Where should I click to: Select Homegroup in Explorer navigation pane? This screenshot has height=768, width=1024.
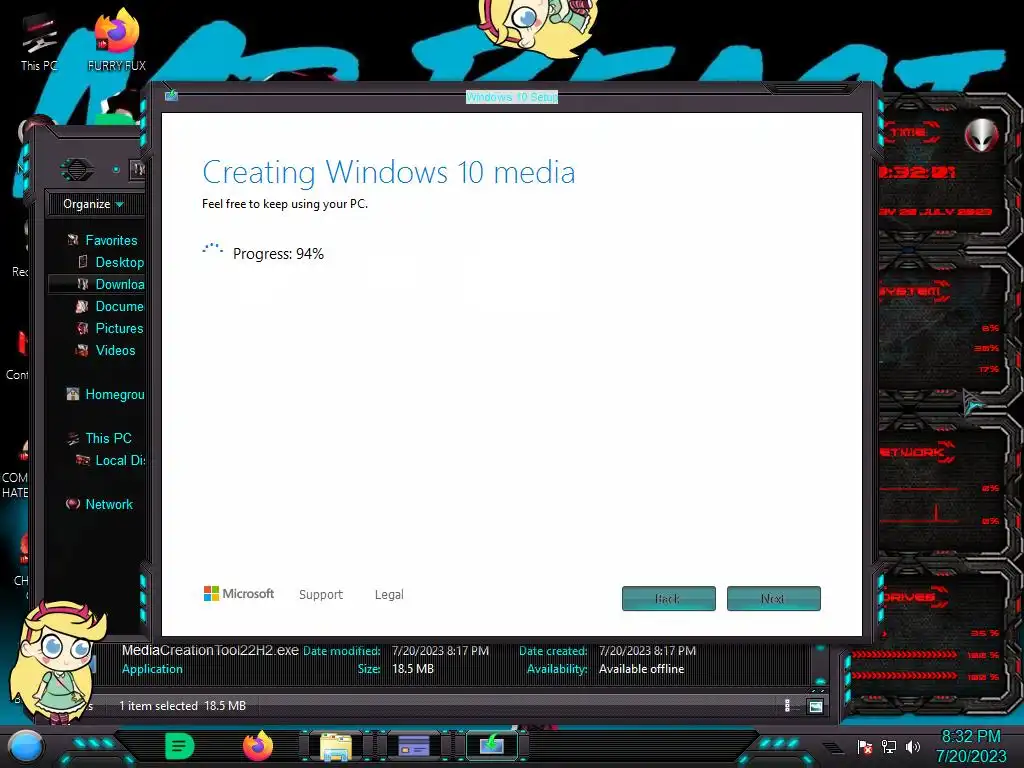click(x=115, y=394)
